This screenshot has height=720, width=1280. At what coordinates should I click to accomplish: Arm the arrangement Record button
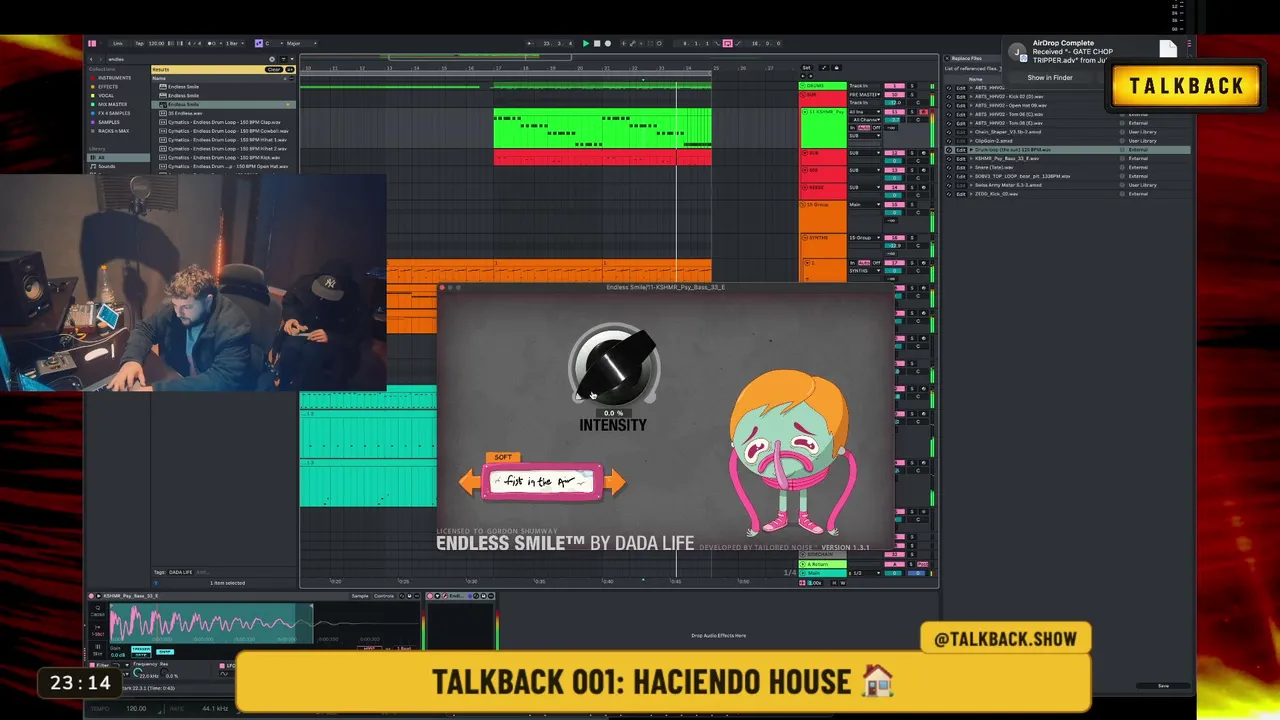pos(608,43)
